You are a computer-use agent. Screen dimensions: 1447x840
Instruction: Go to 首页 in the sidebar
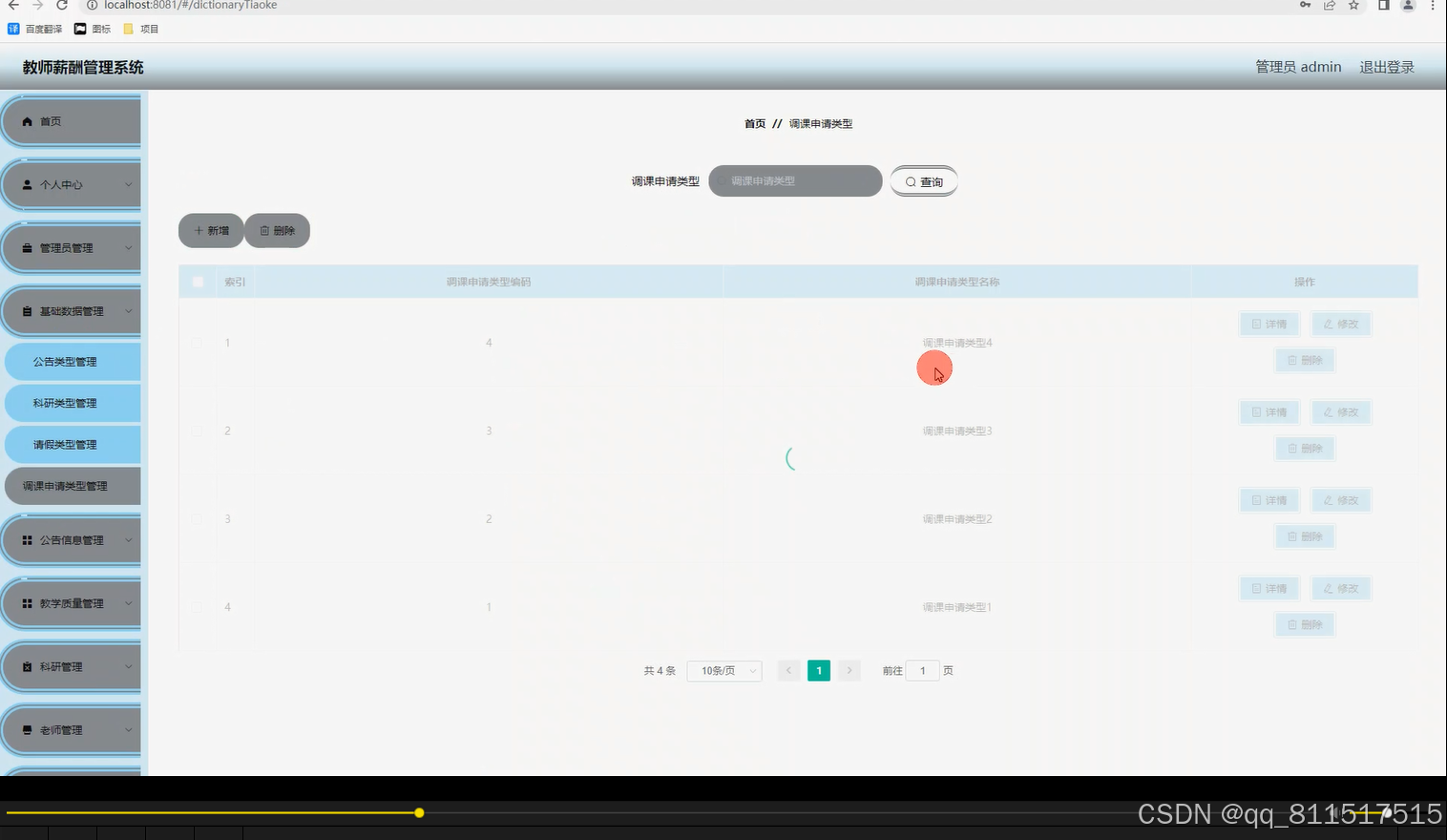tap(72, 121)
